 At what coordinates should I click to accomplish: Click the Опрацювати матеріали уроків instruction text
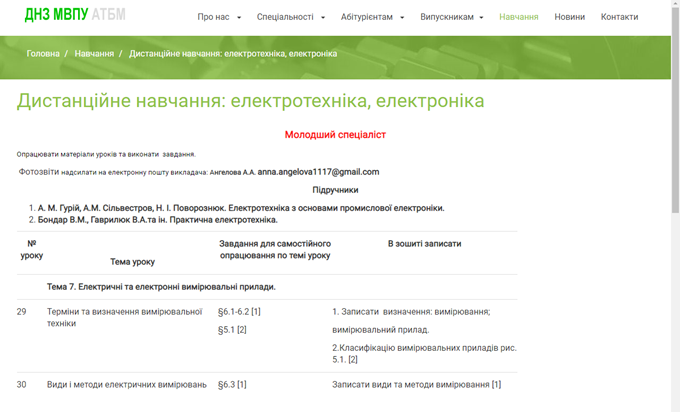tap(106, 155)
